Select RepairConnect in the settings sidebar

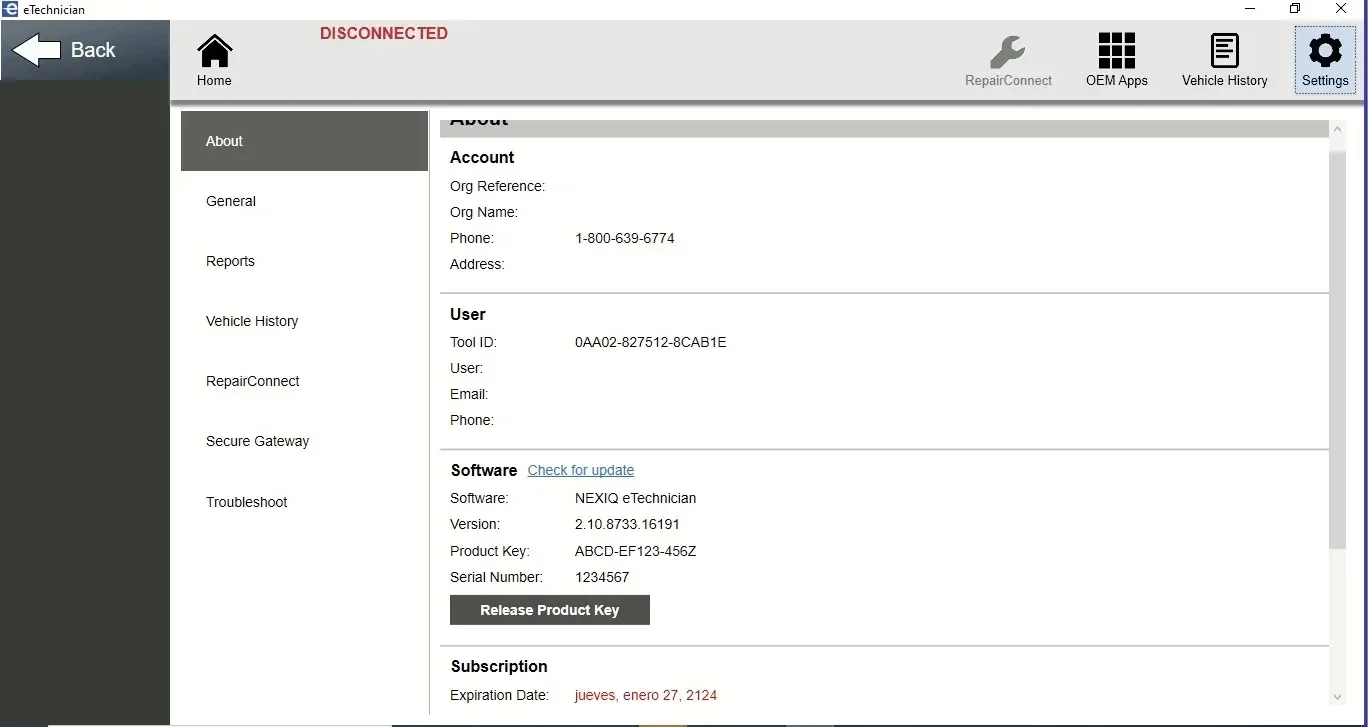pos(304,381)
